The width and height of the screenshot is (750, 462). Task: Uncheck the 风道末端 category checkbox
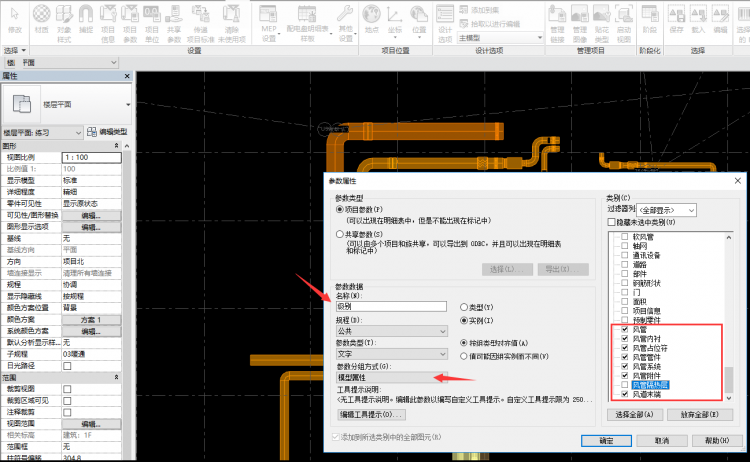point(625,394)
